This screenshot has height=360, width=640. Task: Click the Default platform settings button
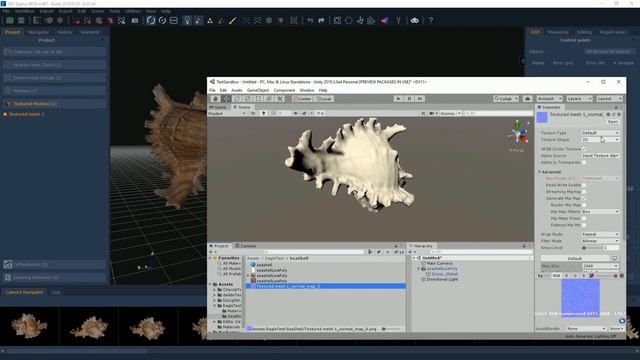point(575,258)
